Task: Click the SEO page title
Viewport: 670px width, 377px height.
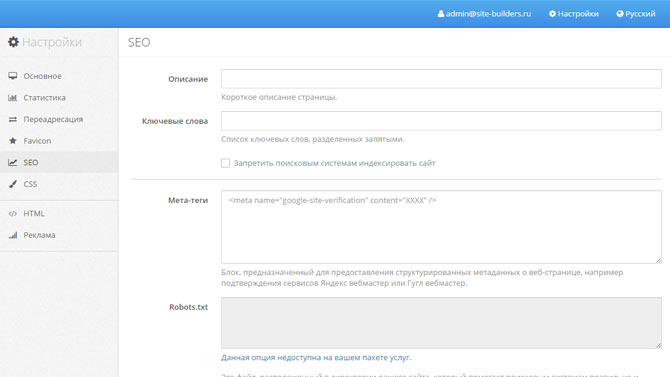Action: (139, 42)
